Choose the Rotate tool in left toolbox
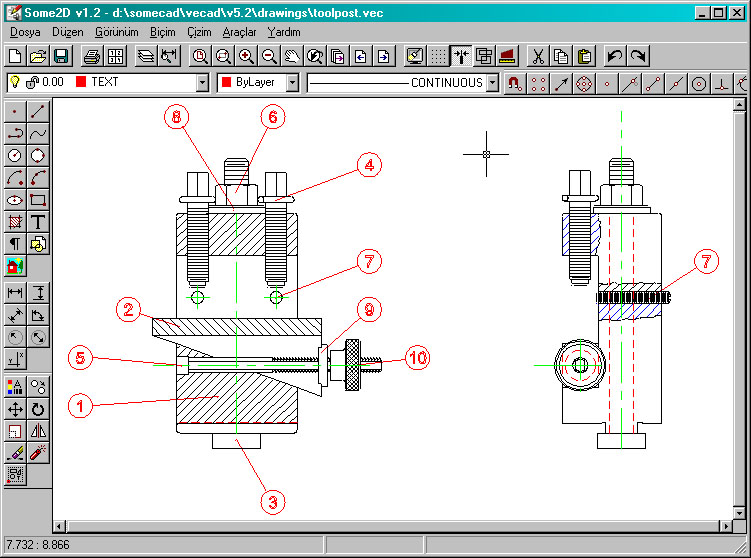 coord(38,409)
